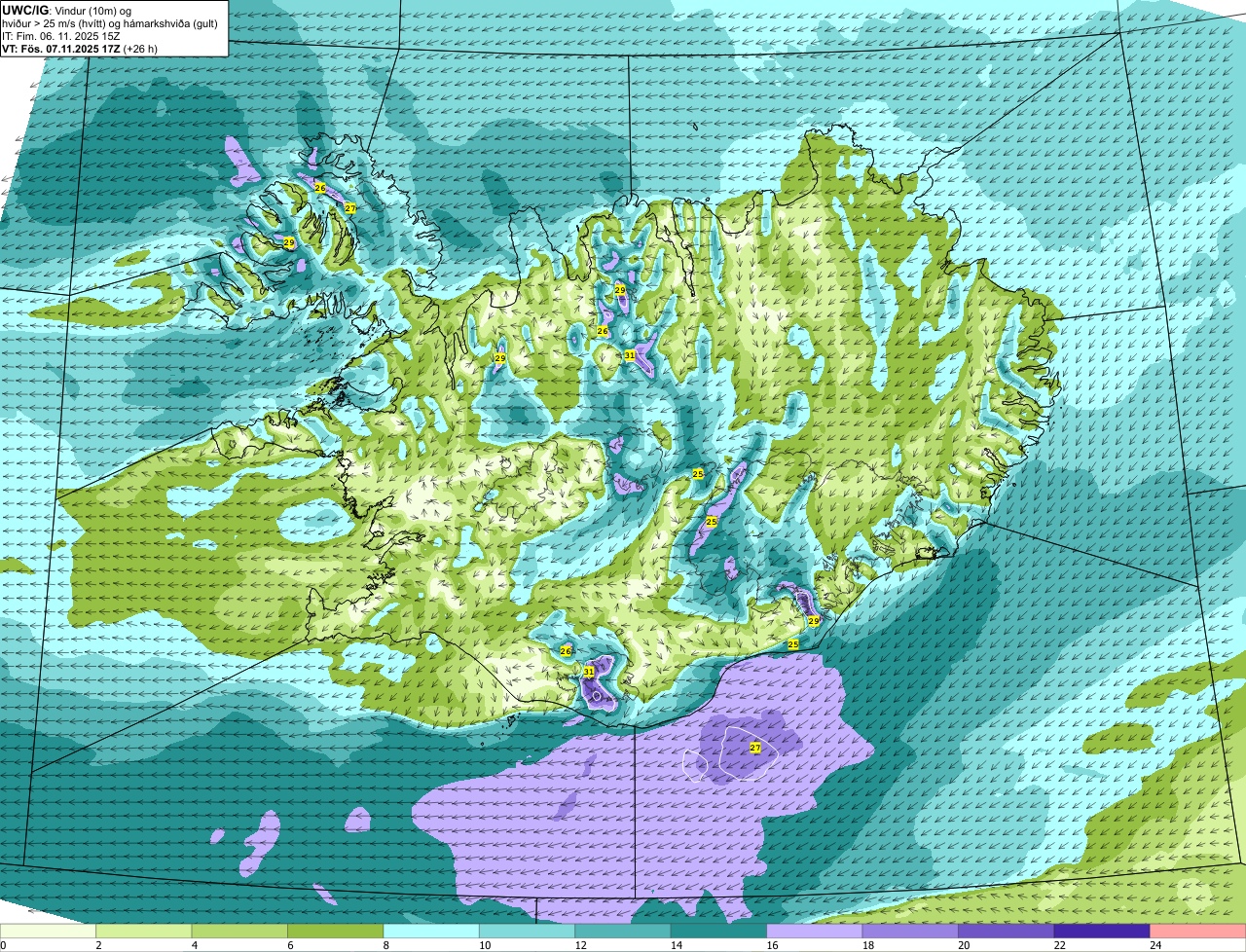Screen dimensions: 1246x952
Task: Click the legend tick label "24"
Action: [x=1154, y=945]
